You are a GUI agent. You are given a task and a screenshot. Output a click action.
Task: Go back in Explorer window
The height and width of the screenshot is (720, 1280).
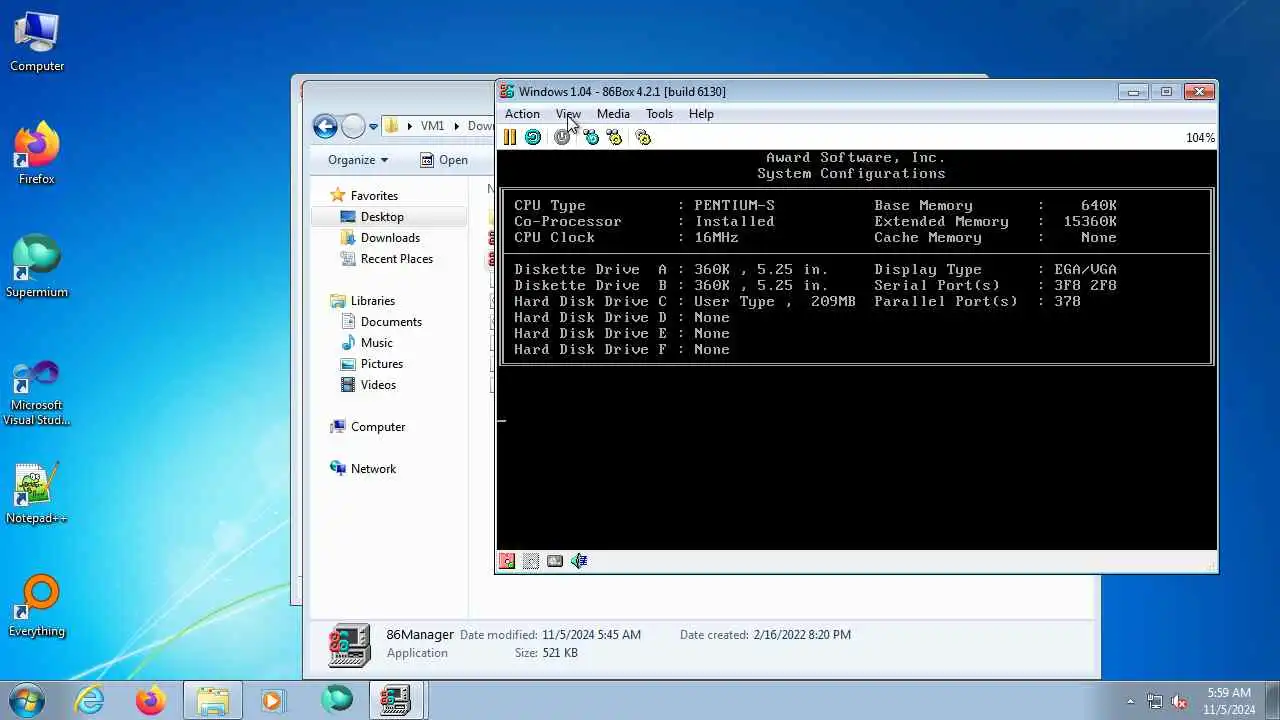coord(325,126)
